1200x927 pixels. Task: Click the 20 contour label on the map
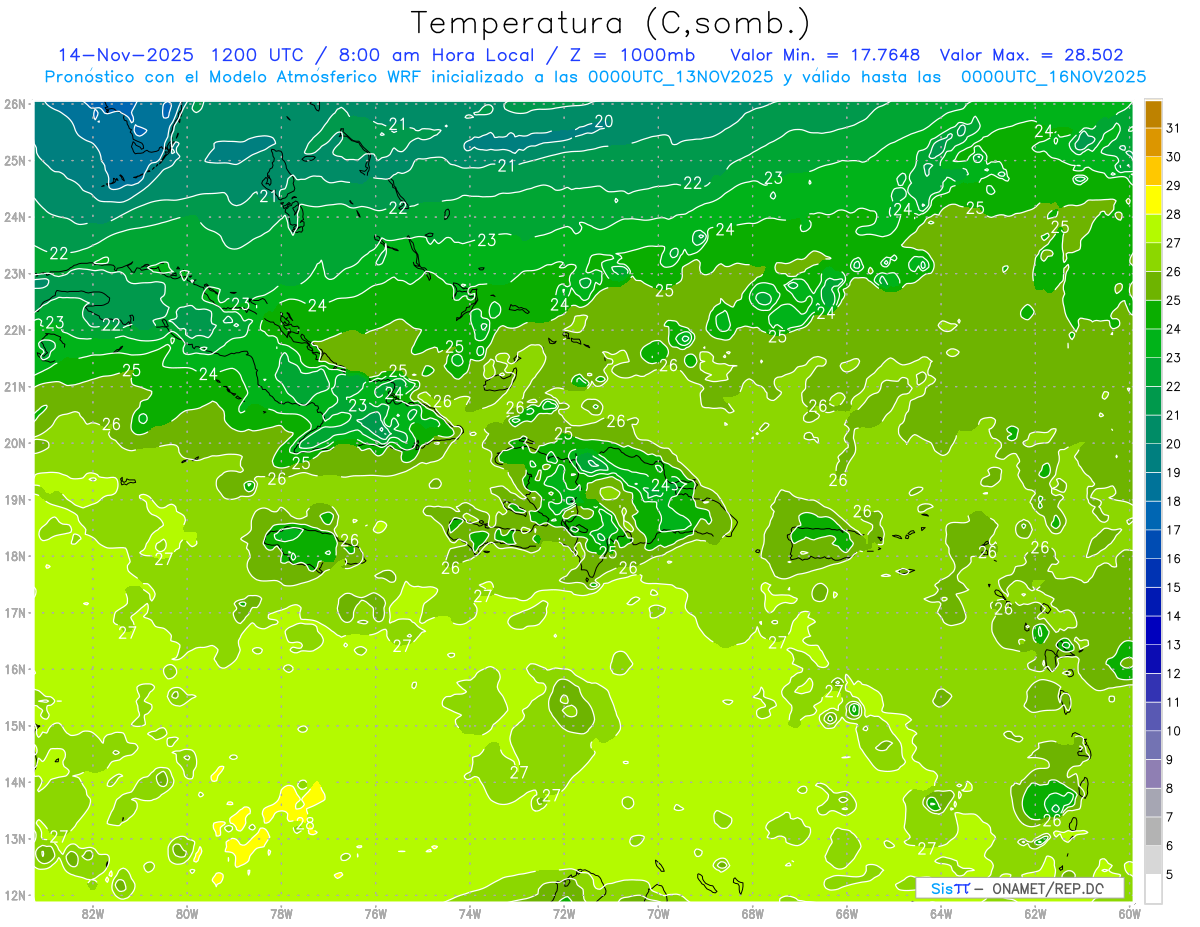point(604,122)
